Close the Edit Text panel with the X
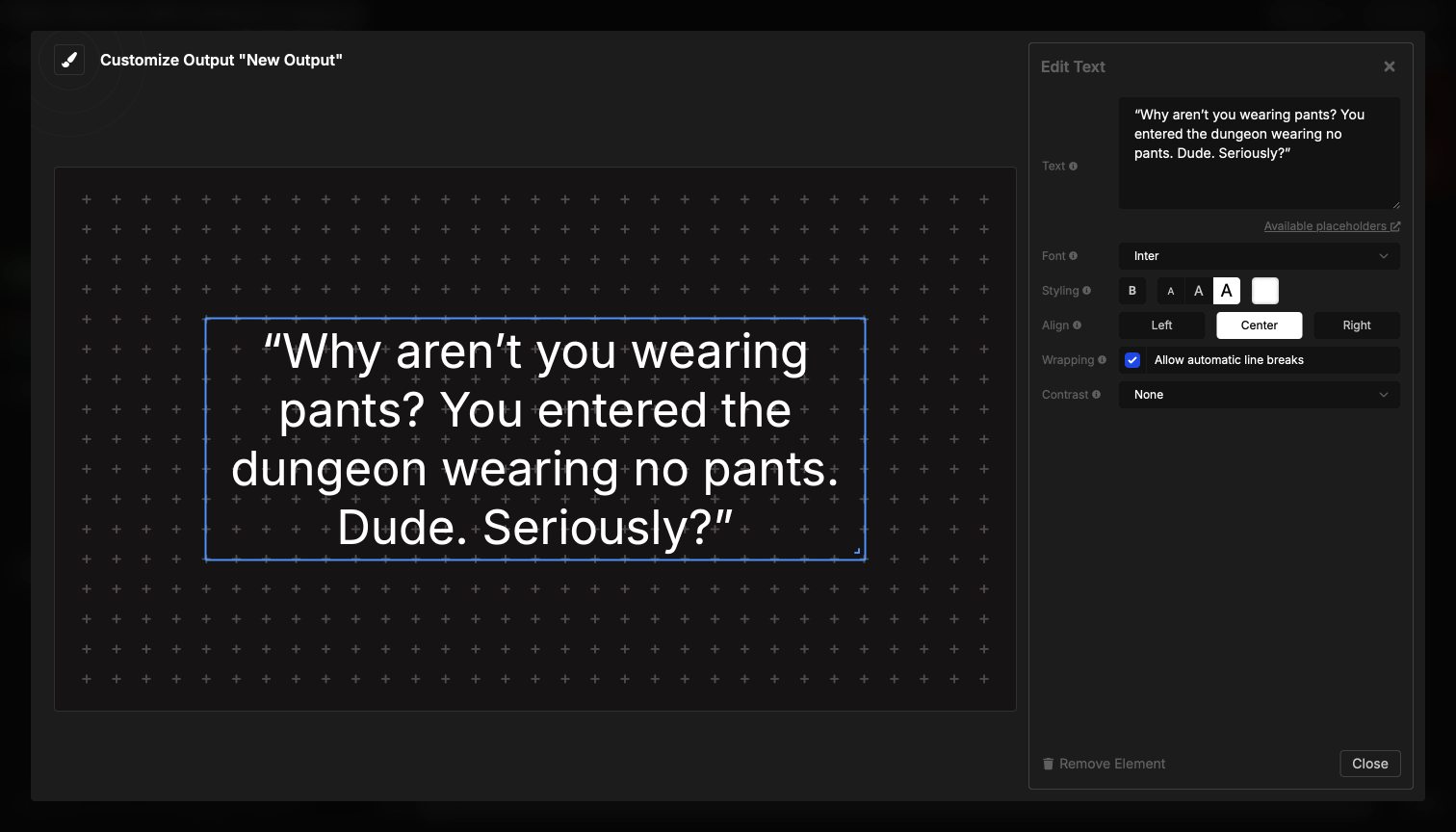This screenshot has width=1456, height=832. click(x=1389, y=65)
